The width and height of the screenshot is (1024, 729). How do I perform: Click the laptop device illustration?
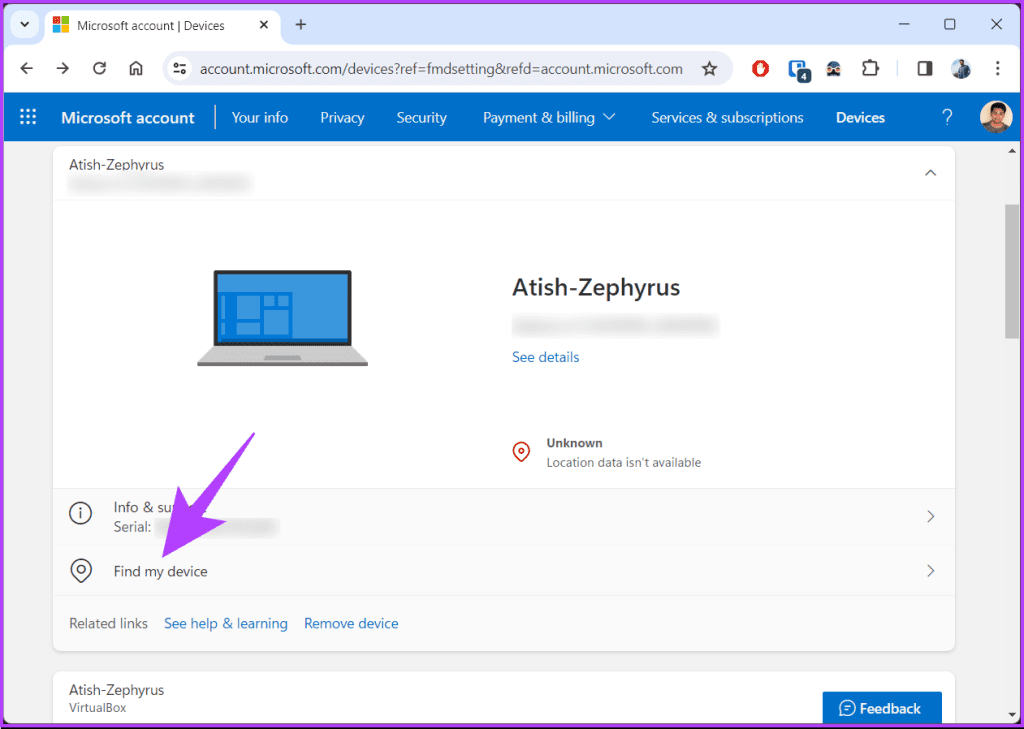[283, 318]
